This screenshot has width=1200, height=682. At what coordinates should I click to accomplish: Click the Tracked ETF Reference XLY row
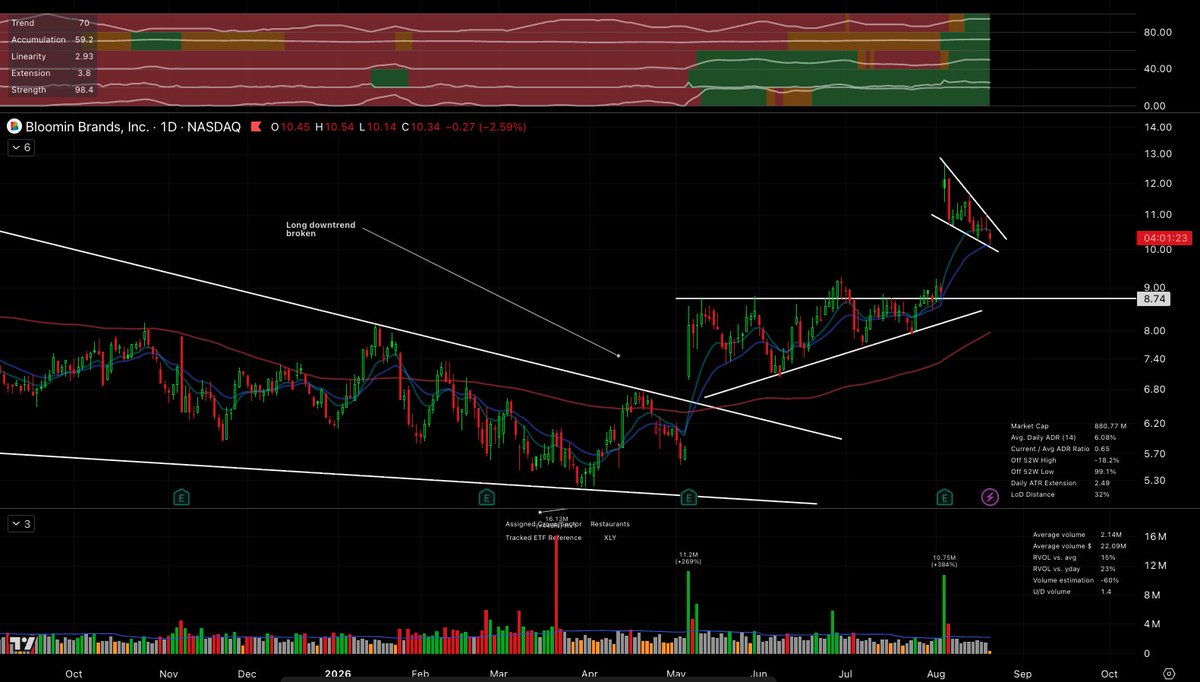[560, 537]
